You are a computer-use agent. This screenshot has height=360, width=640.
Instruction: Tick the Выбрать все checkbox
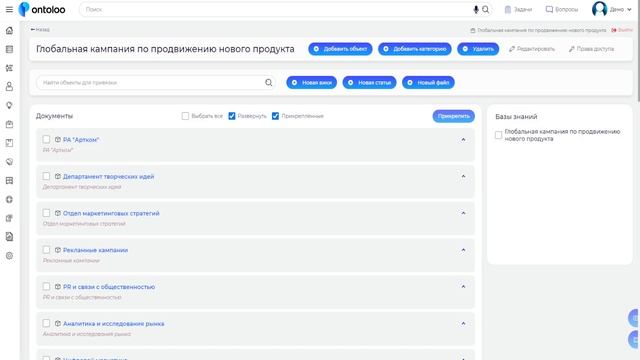click(x=185, y=116)
